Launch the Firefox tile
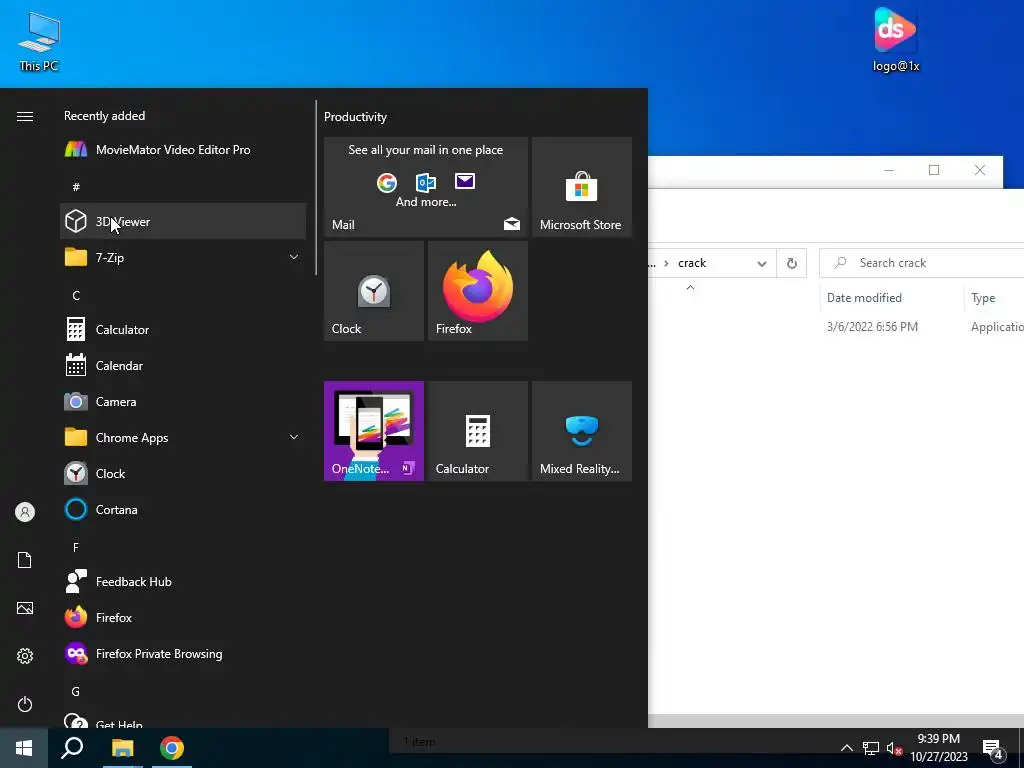This screenshot has width=1024, height=768. point(478,291)
